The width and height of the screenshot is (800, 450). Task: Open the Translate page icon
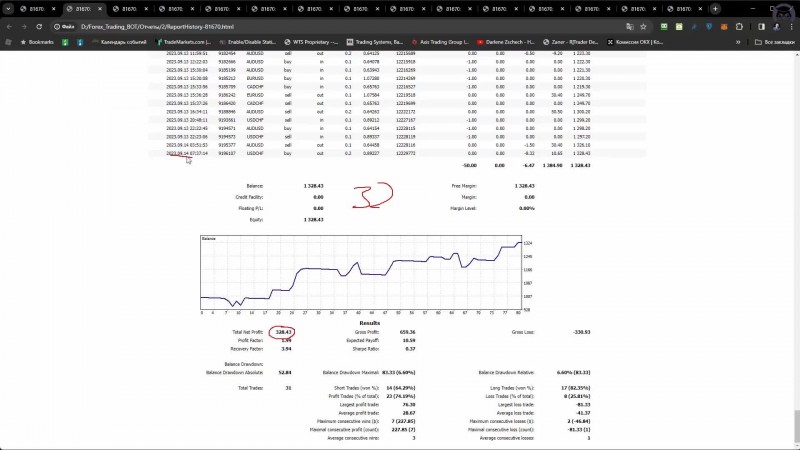[x=630, y=27]
